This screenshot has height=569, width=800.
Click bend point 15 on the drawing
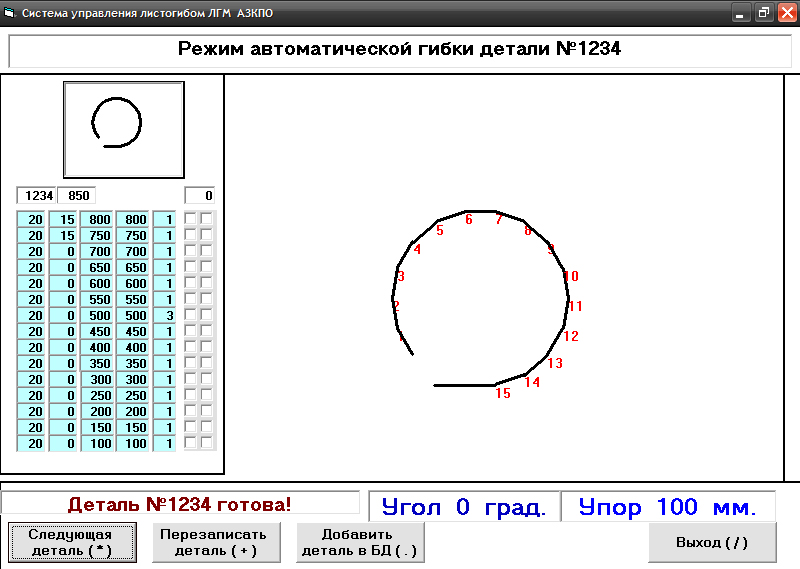[x=502, y=393]
